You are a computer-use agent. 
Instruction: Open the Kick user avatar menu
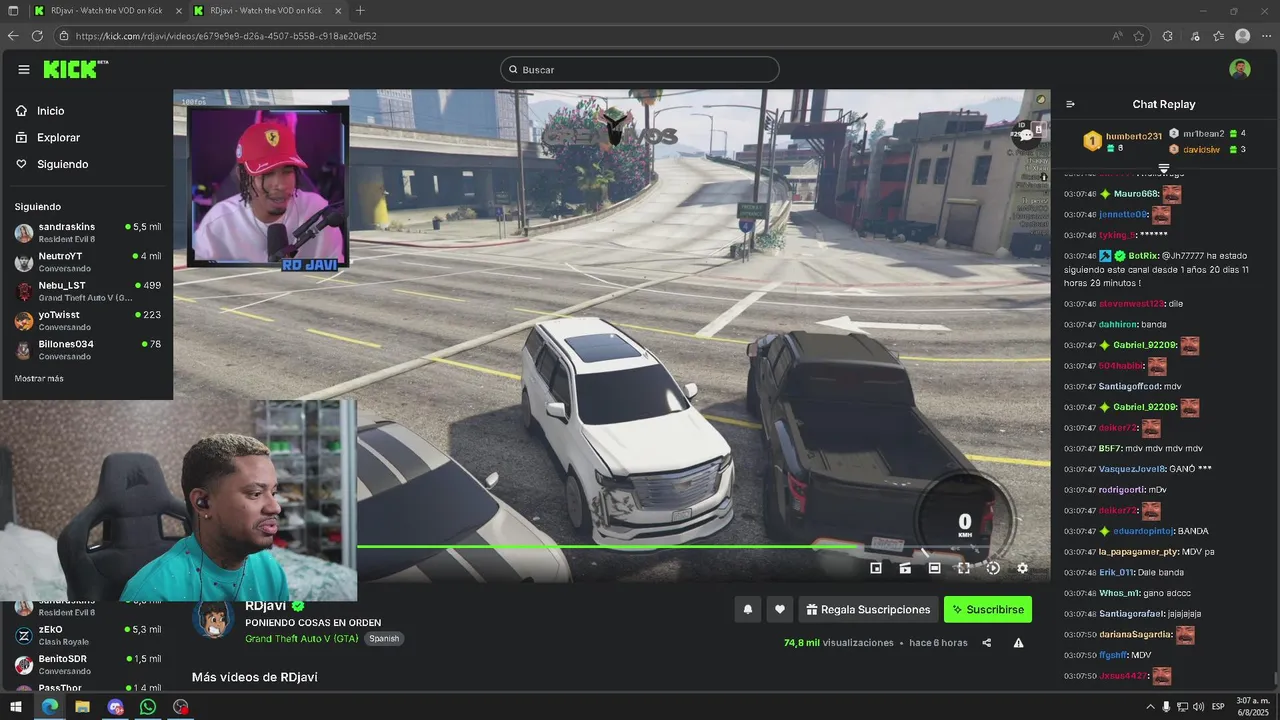click(x=1240, y=69)
